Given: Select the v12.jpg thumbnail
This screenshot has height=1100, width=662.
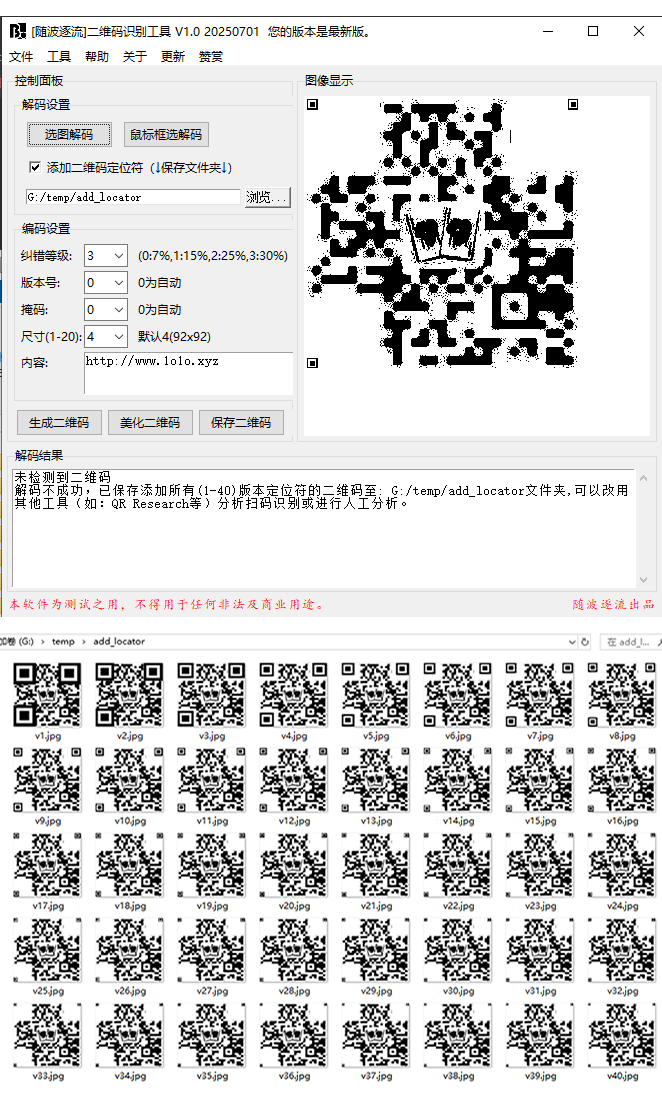Looking at the screenshot, I should [x=294, y=779].
